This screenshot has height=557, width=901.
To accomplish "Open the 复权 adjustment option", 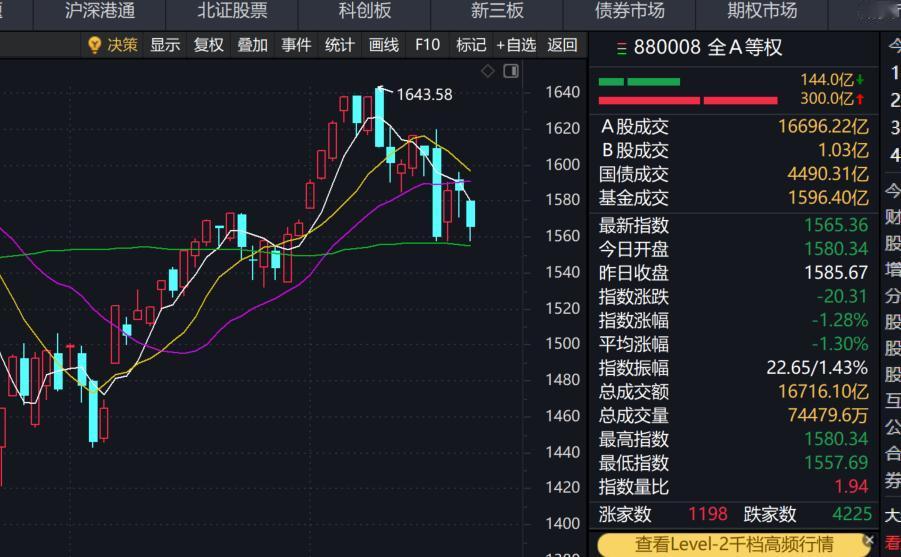I will [209, 45].
